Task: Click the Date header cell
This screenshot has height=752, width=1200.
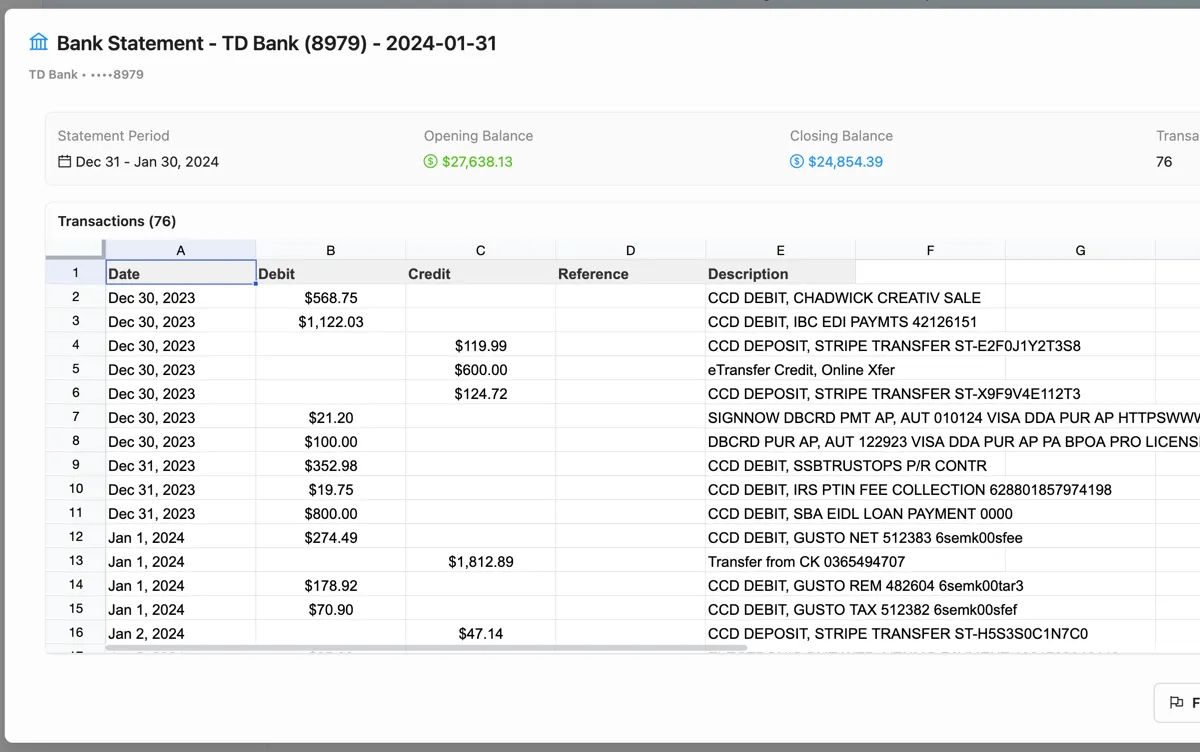Action: coord(180,274)
